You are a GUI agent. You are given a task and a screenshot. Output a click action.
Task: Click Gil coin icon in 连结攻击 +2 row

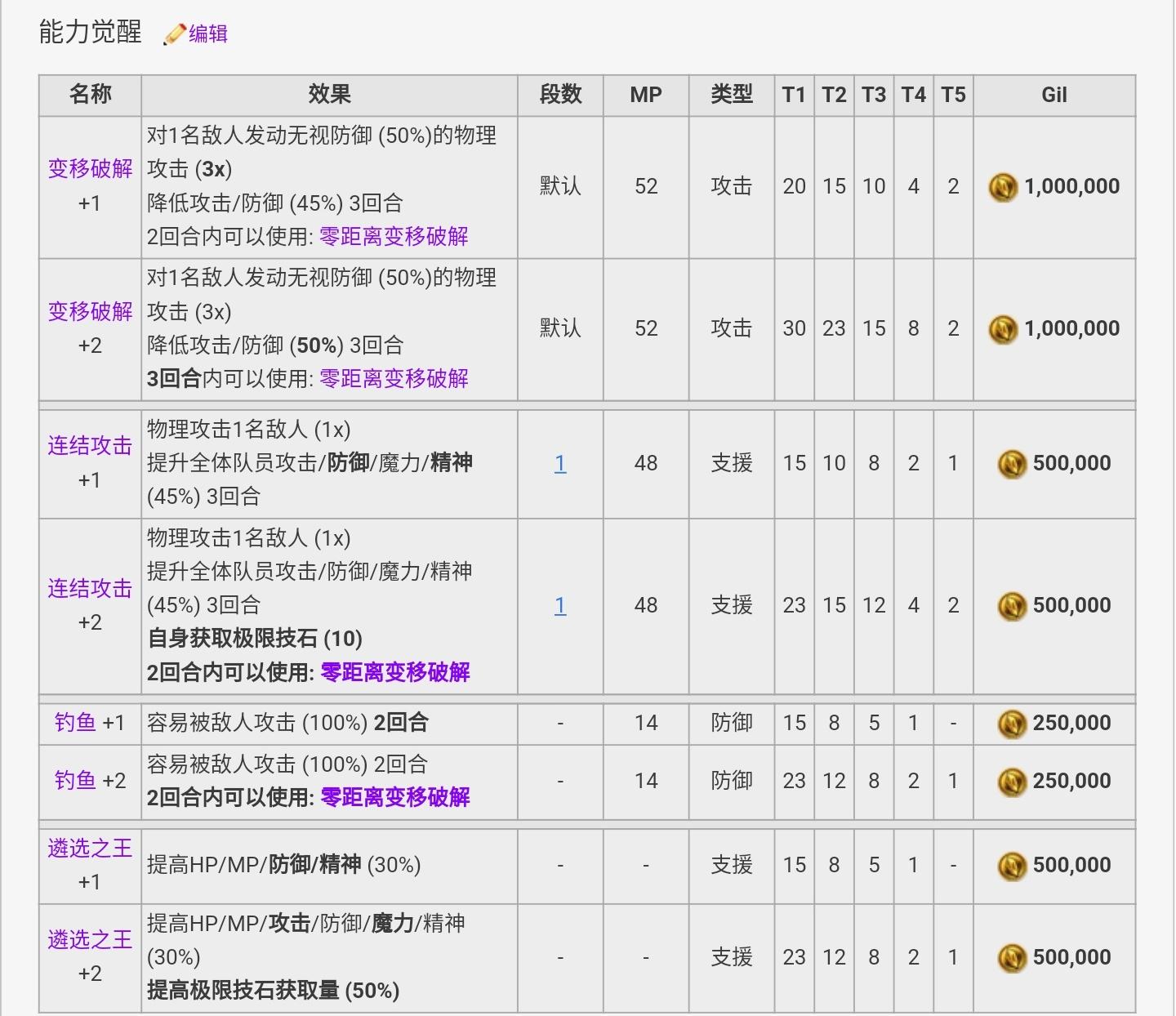click(x=1012, y=606)
